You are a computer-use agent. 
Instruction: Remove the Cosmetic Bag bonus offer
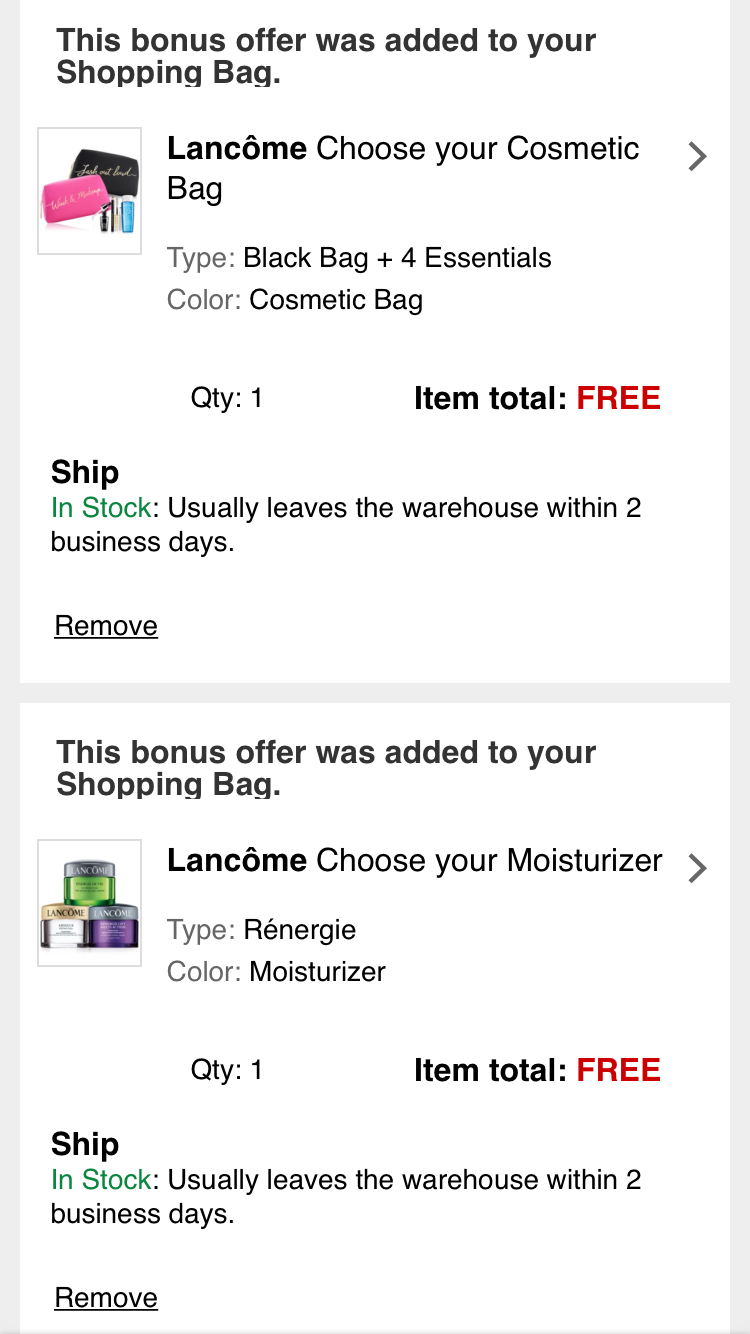[x=106, y=626]
